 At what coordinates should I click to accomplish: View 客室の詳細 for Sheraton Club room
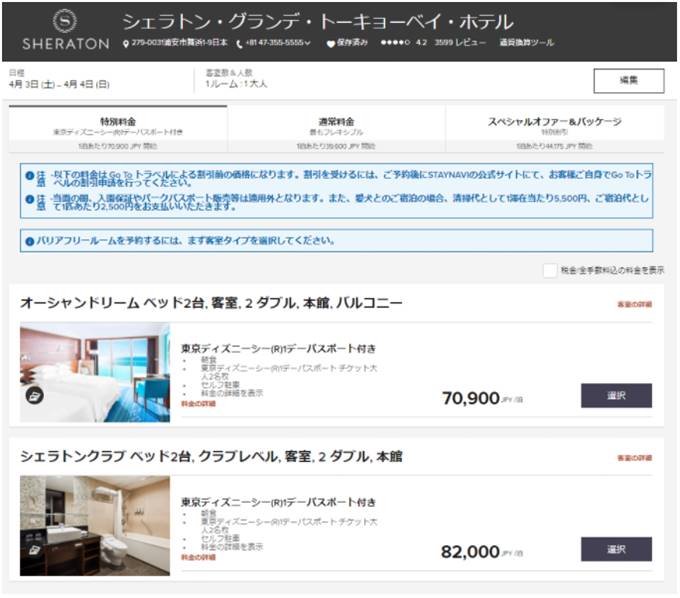coord(634,458)
